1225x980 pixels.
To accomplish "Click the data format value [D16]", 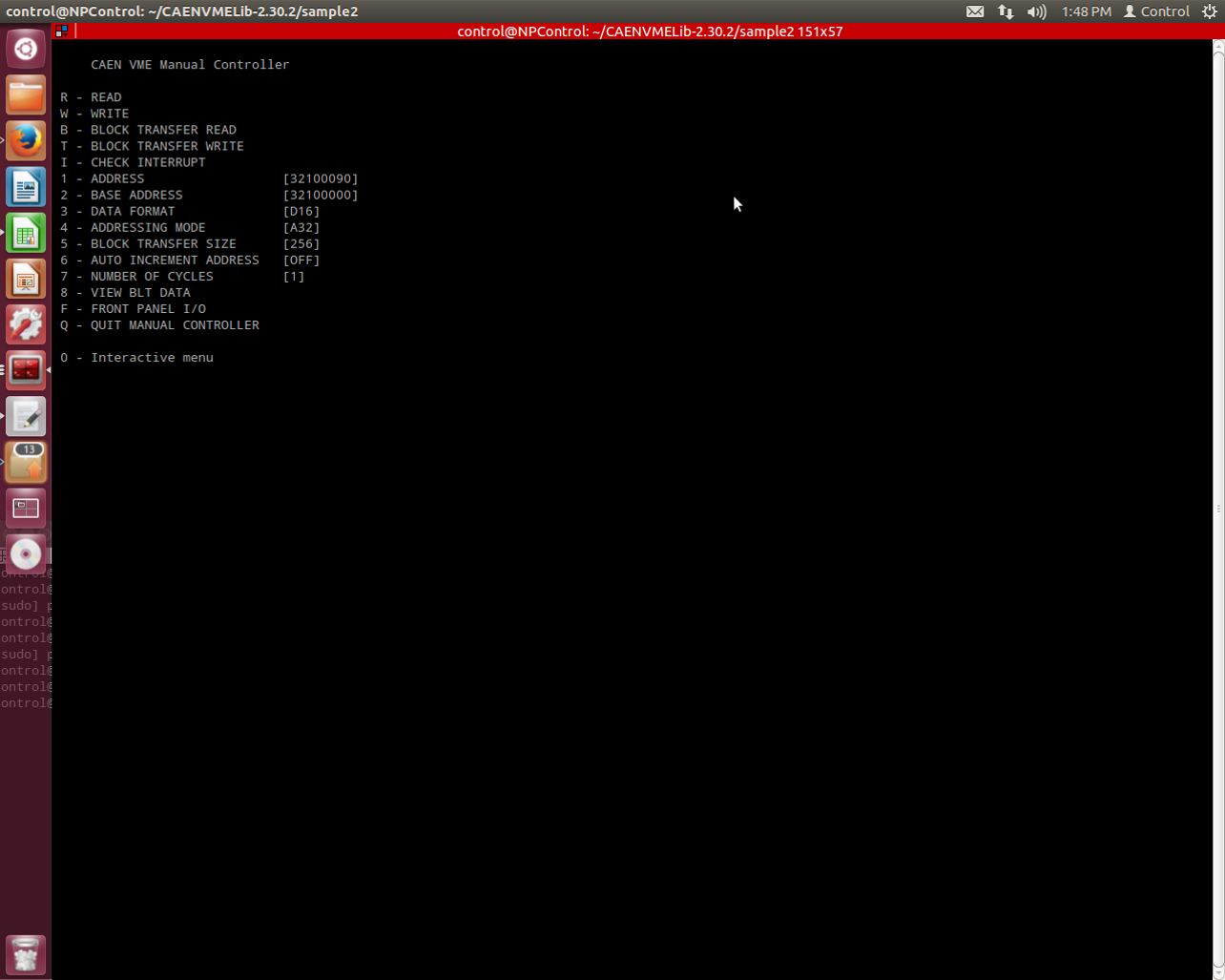I will click(x=301, y=211).
